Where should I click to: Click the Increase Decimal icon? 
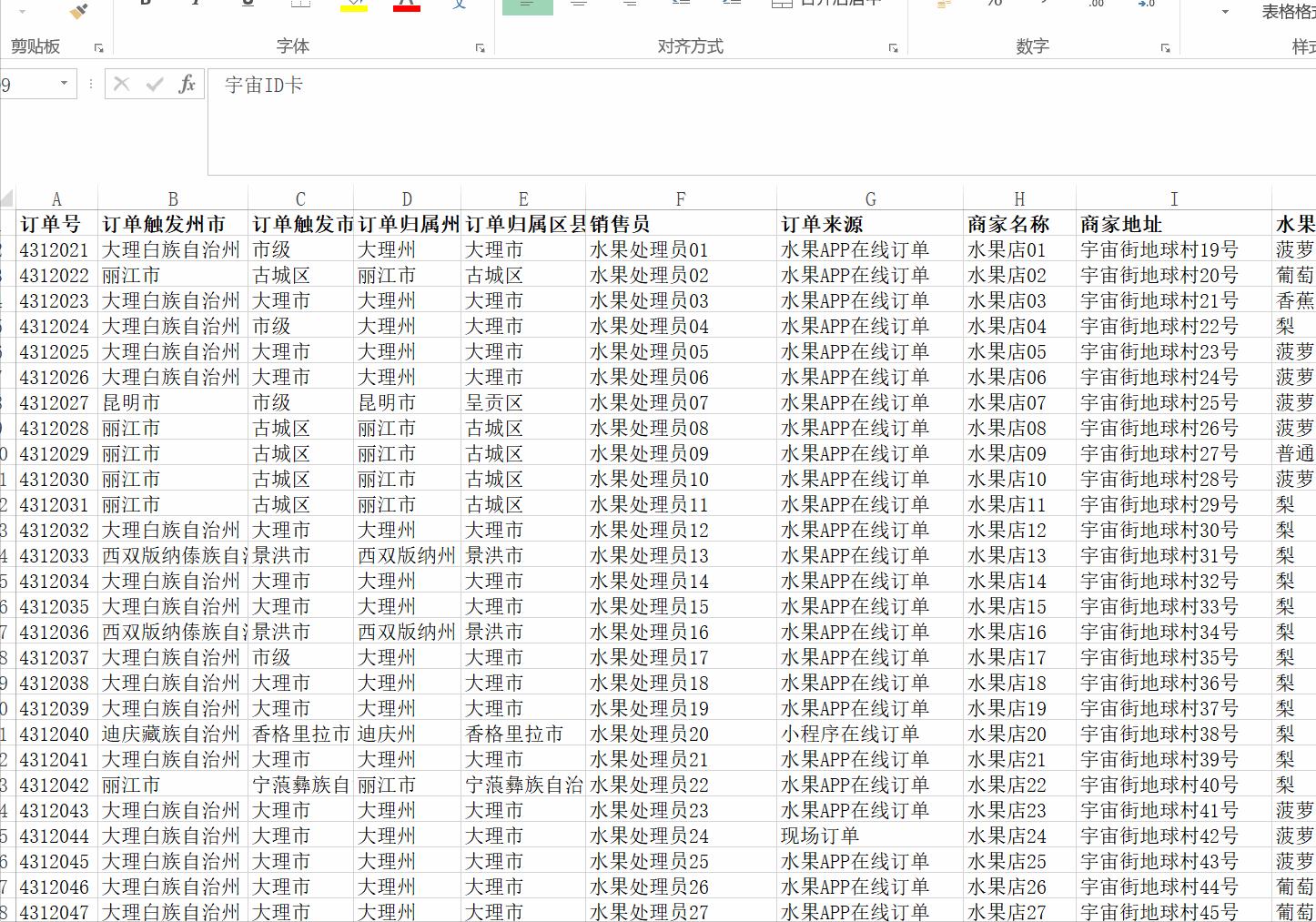pyautogui.click(x=1095, y=5)
